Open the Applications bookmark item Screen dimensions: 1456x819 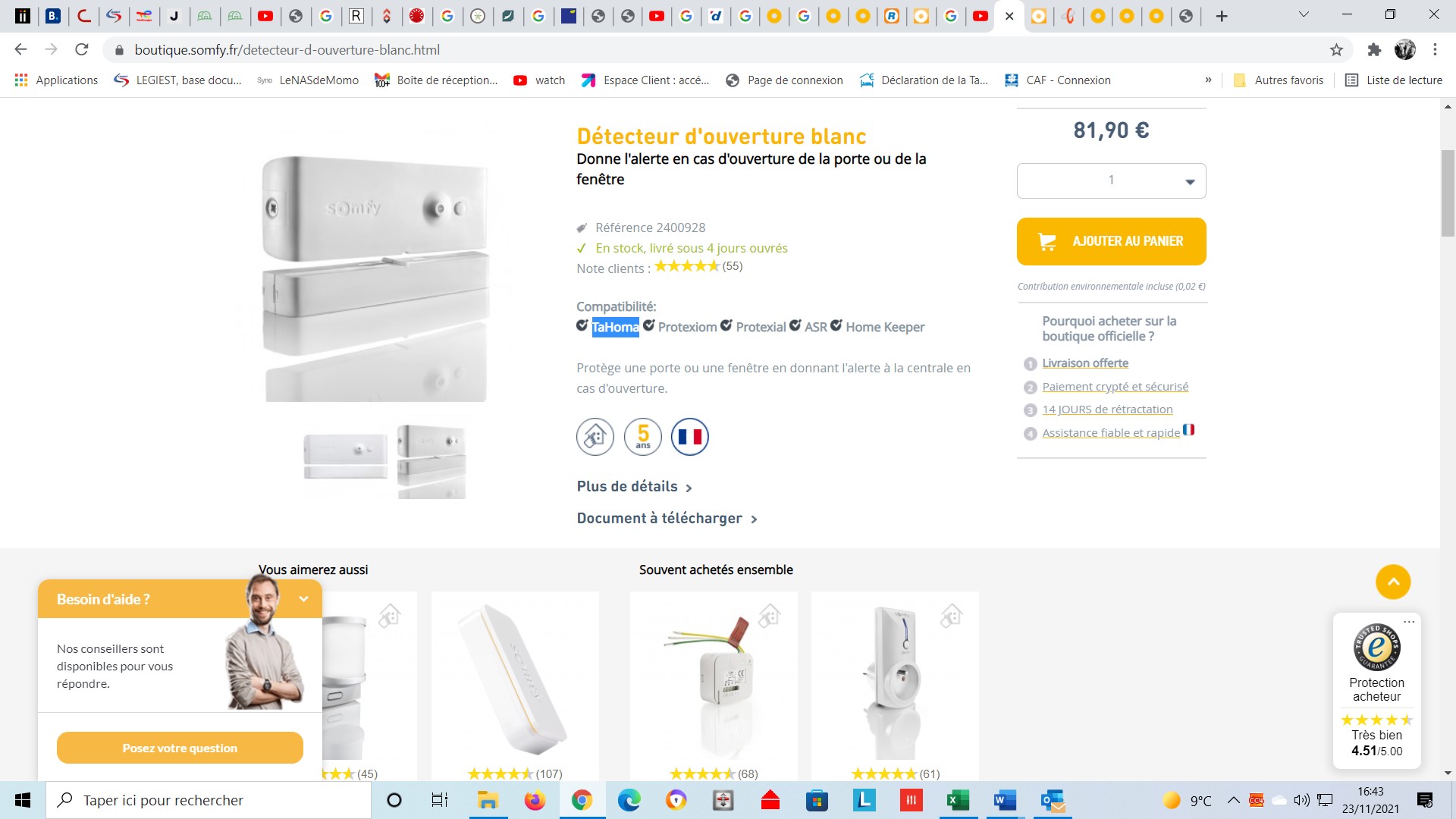pyautogui.click(x=57, y=80)
